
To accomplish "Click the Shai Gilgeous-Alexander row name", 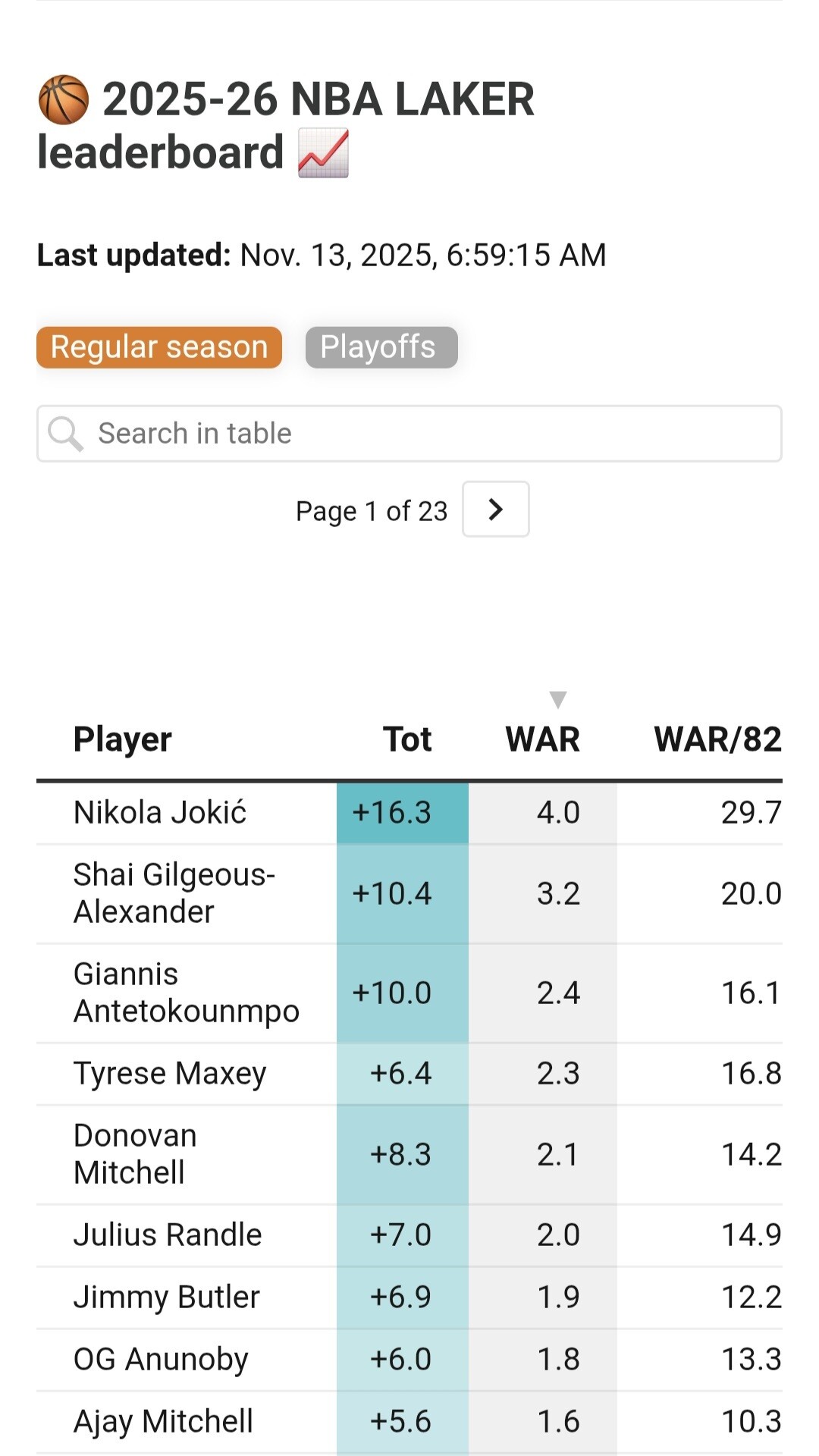I will click(174, 893).
